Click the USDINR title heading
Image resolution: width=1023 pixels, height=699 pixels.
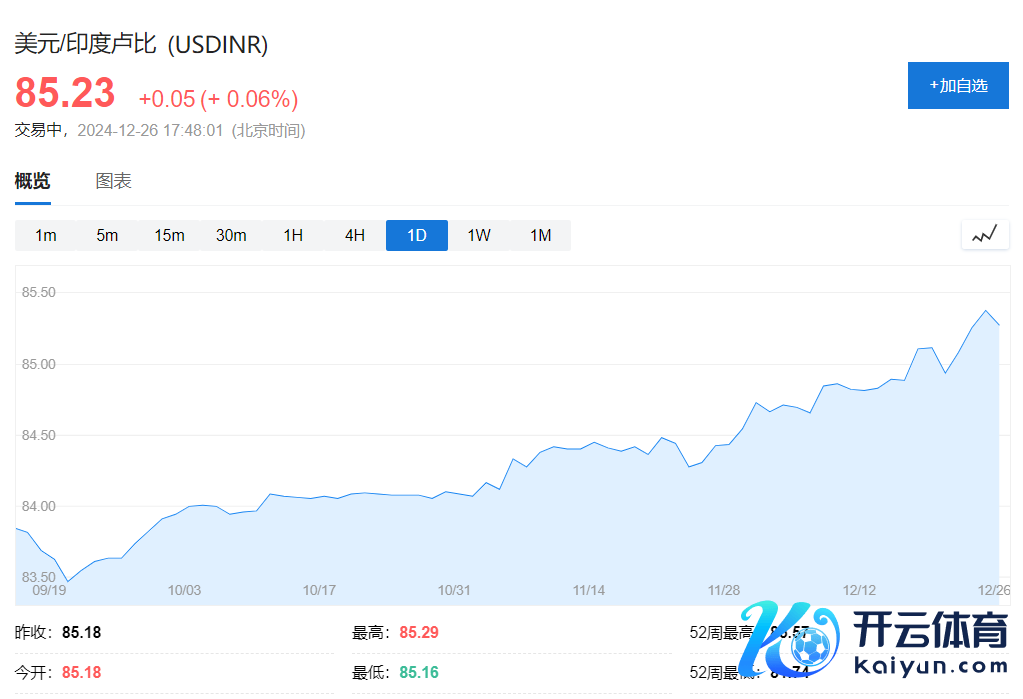[x=141, y=44]
